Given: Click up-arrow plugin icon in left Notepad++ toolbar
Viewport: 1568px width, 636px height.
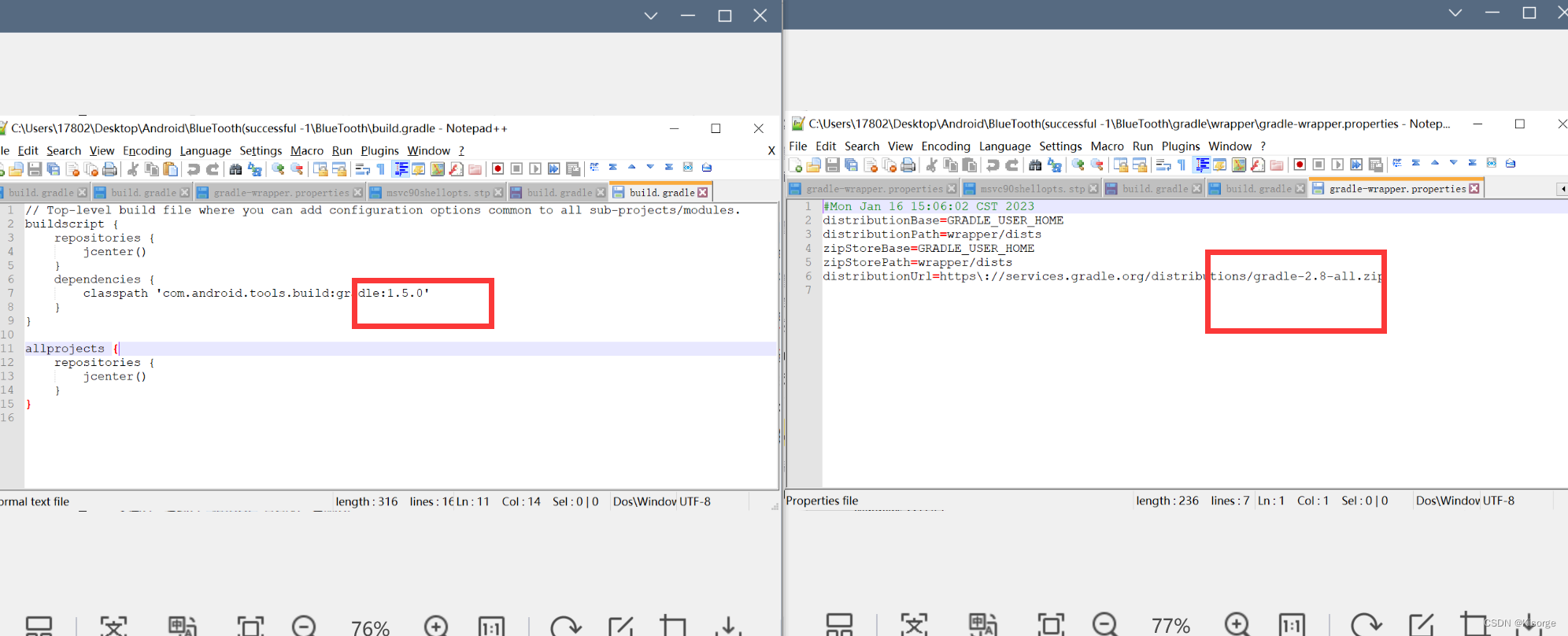Looking at the screenshot, I should pyautogui.click(x=631, y=167).
